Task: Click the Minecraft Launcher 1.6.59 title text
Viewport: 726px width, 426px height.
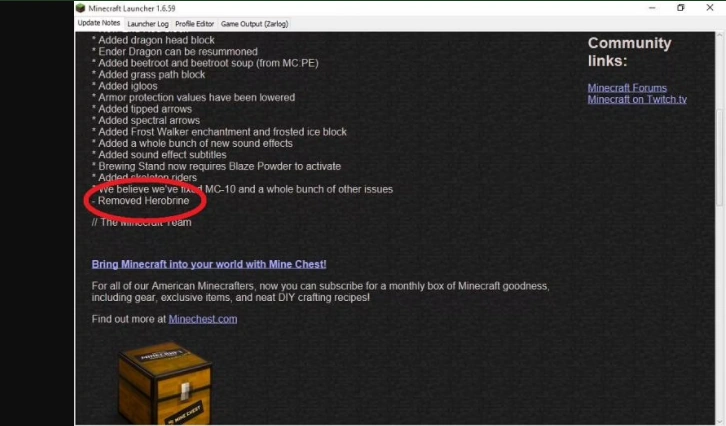Action: [132, 8]
